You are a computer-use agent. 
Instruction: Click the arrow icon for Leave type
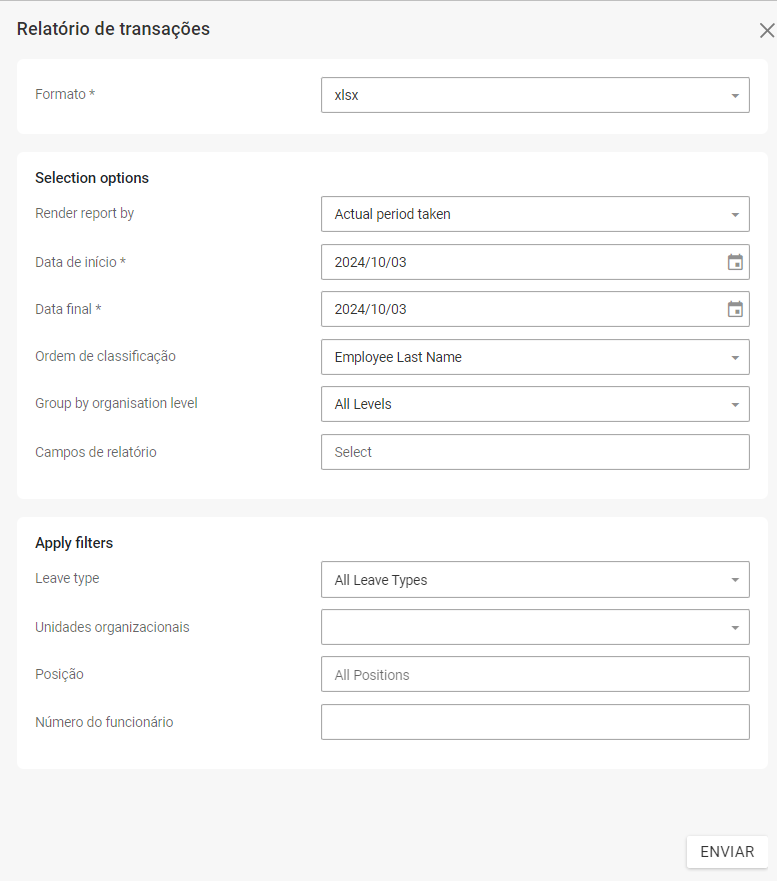[735, 580]
